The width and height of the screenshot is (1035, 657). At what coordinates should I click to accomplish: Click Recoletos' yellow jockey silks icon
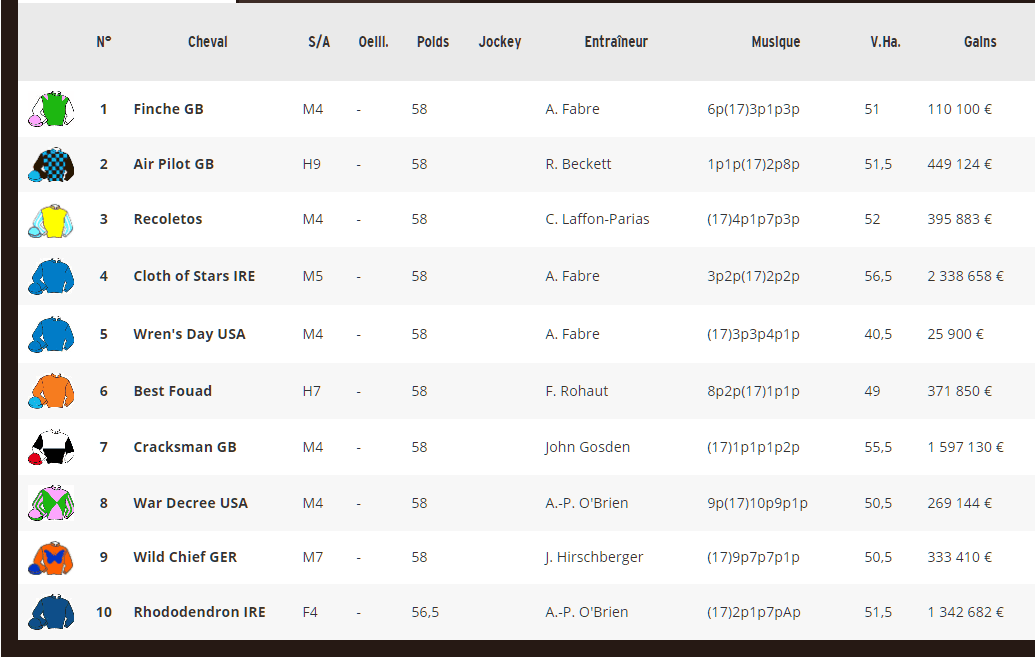[x=51, y=221]
